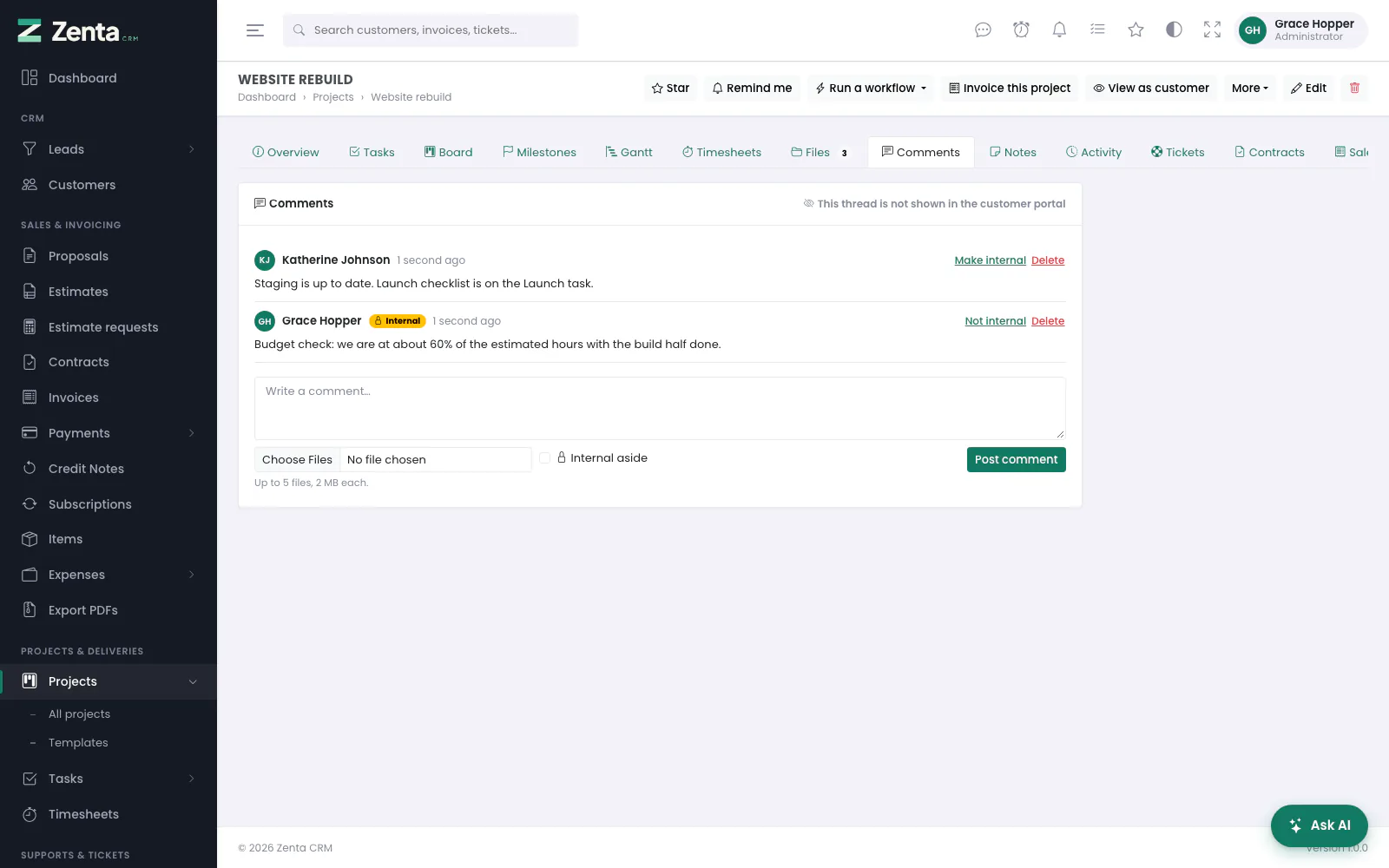The image size is (1389, 868).
Task: Open Credit Notes in the sidebar
Action: pyautogui.click(x=109, y=469)
